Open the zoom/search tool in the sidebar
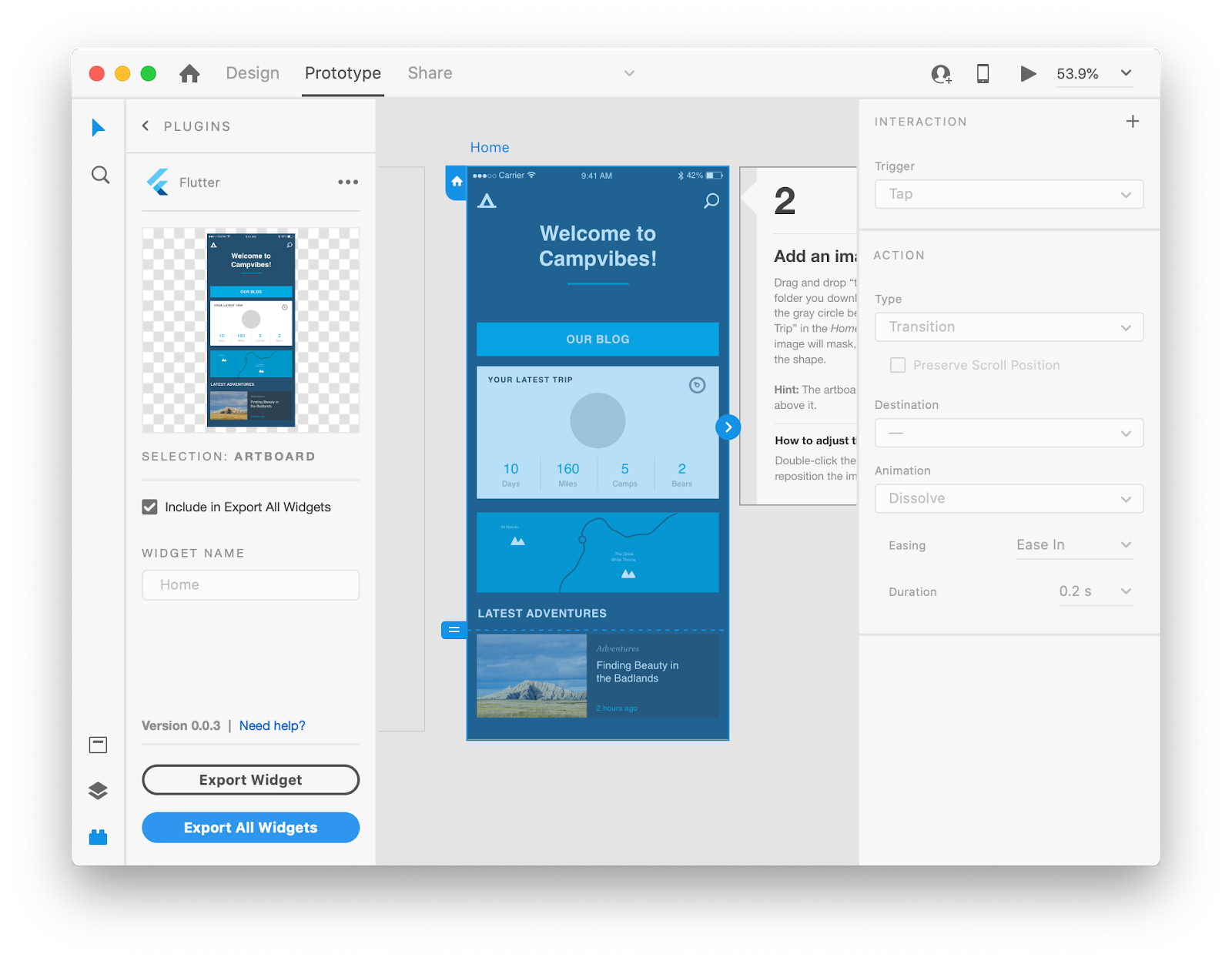The height and width of the screenshot is (961, 1232). coord(99,175)
